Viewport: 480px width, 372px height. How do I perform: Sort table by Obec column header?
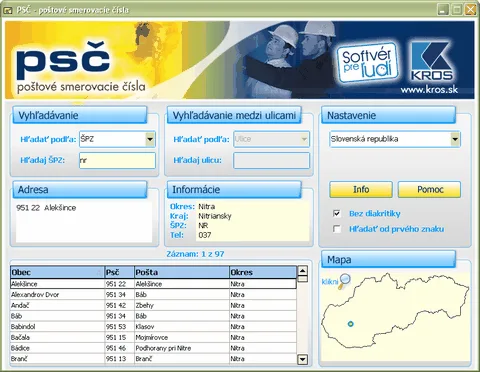pos(57,272)
